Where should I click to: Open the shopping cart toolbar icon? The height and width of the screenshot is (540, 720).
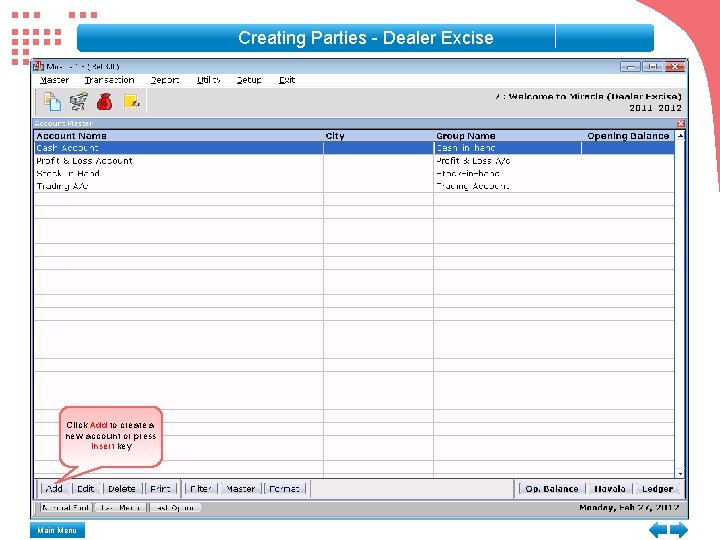click(79, 101)
